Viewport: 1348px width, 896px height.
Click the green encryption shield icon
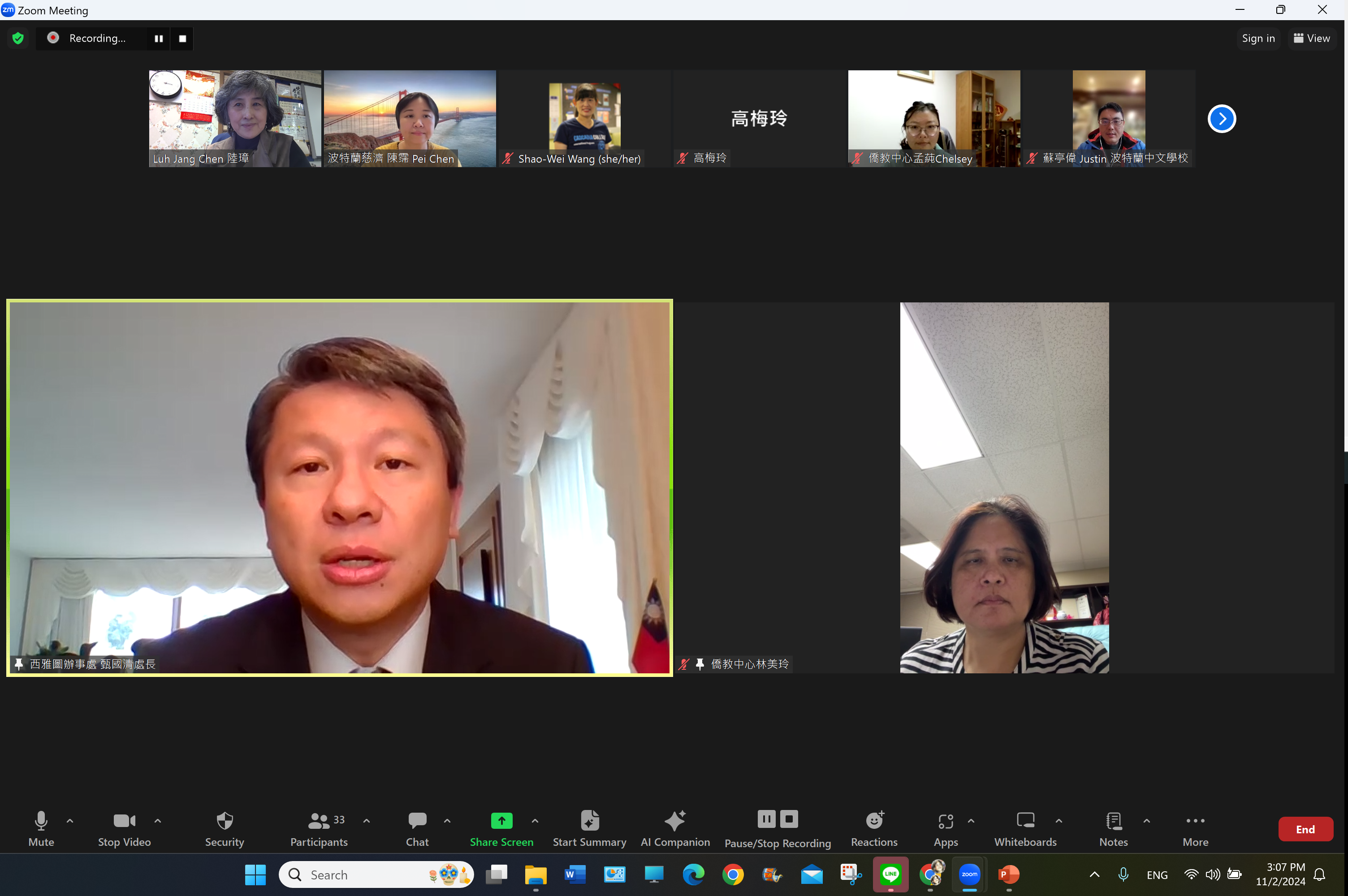[18, 38]
